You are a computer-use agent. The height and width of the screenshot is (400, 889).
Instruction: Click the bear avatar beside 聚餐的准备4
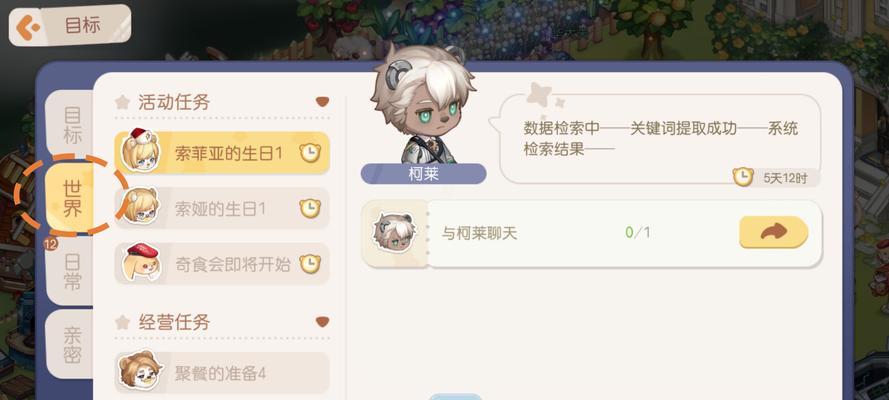(x=139, y=371)
